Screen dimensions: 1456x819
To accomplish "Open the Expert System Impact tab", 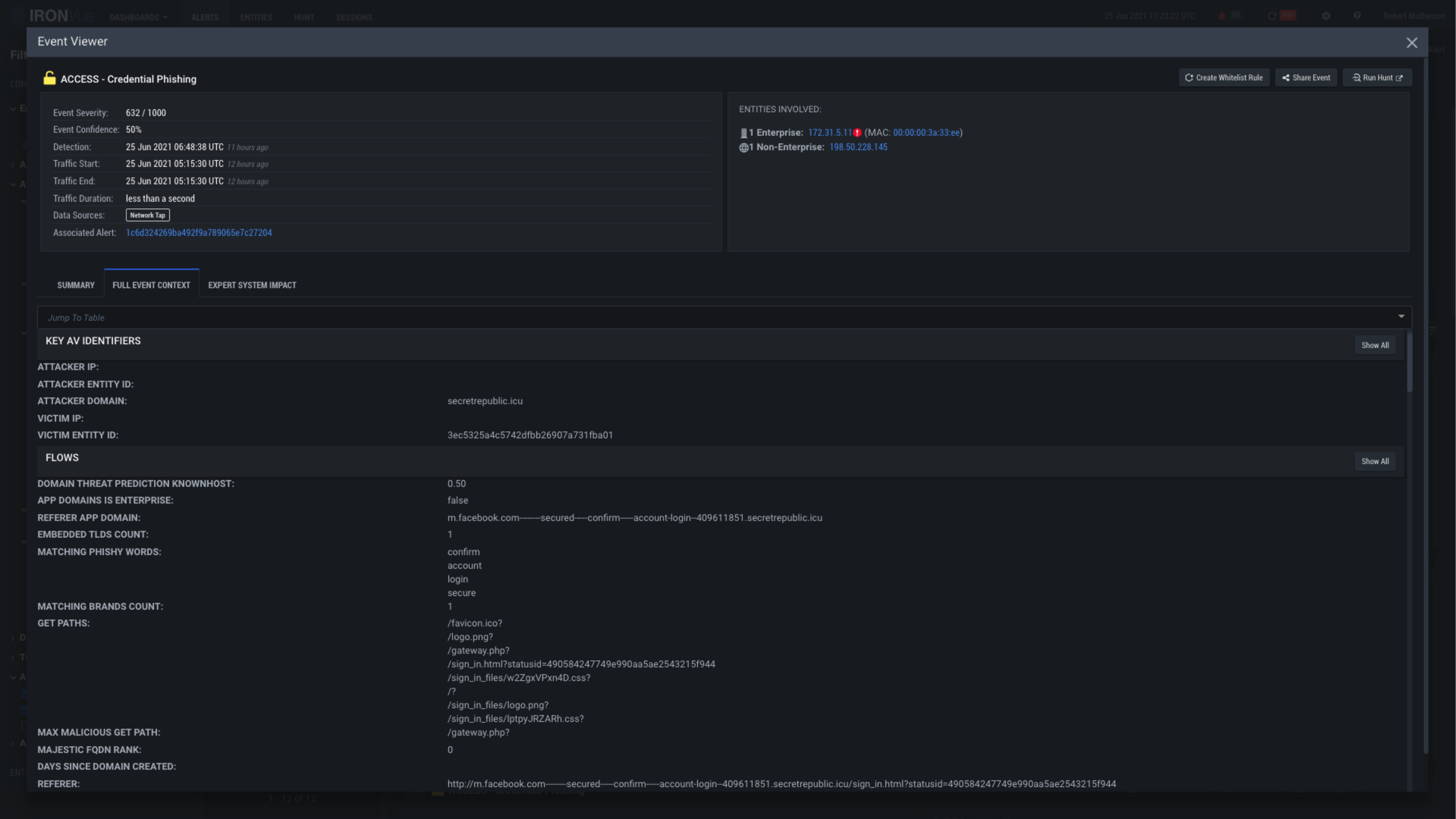I will [252, 285].
